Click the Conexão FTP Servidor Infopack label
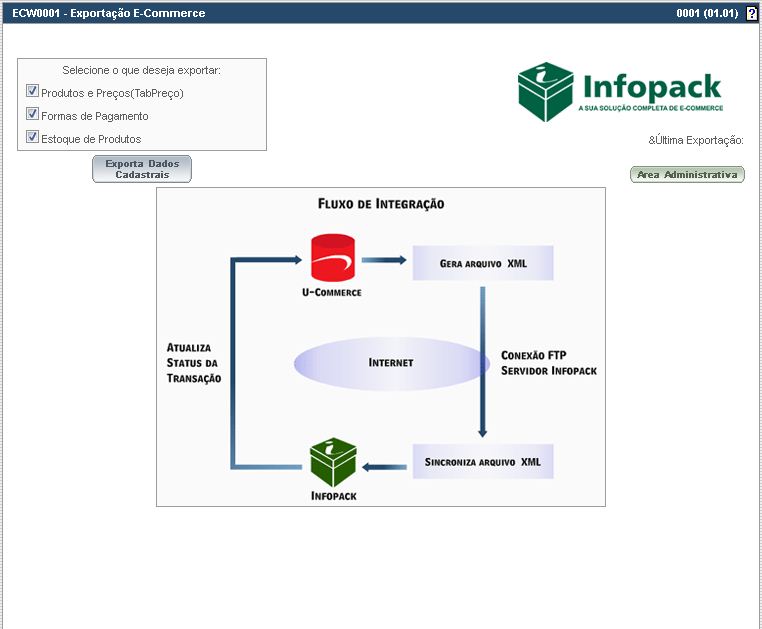 (548, 363)
